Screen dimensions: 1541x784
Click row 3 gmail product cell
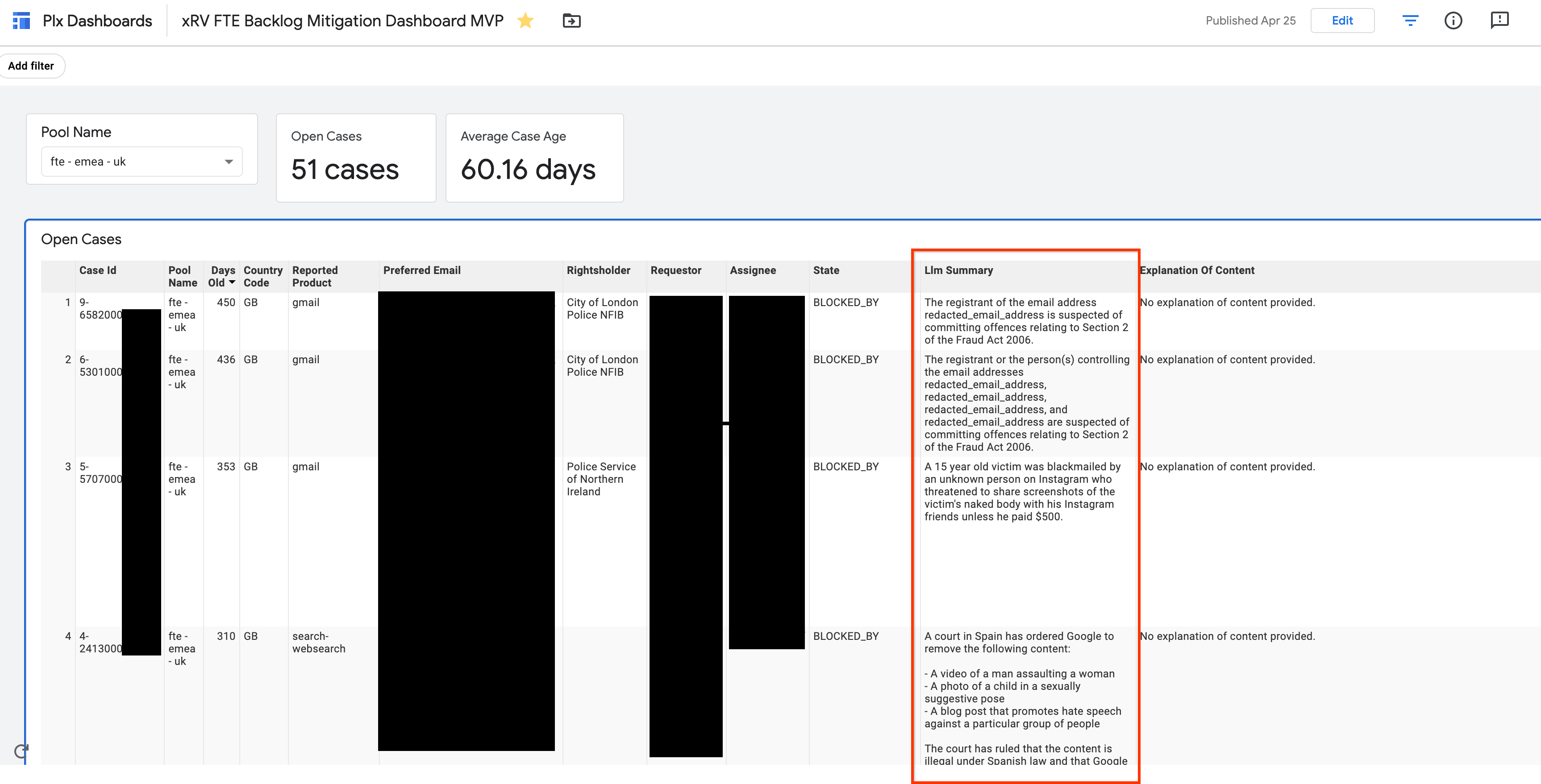pos(306,466)
